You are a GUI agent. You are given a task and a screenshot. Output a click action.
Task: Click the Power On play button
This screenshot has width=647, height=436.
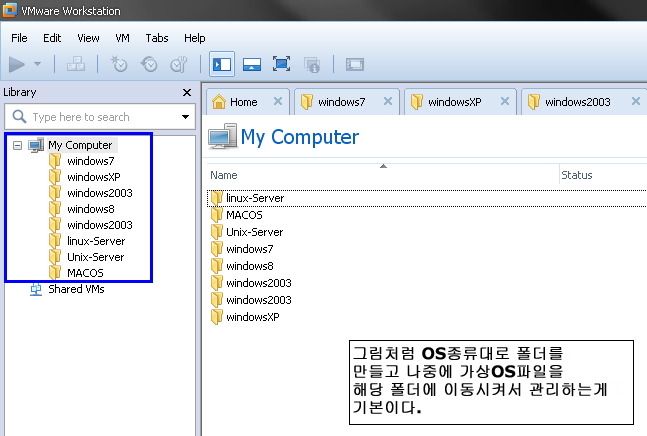(x=17, y=64)
